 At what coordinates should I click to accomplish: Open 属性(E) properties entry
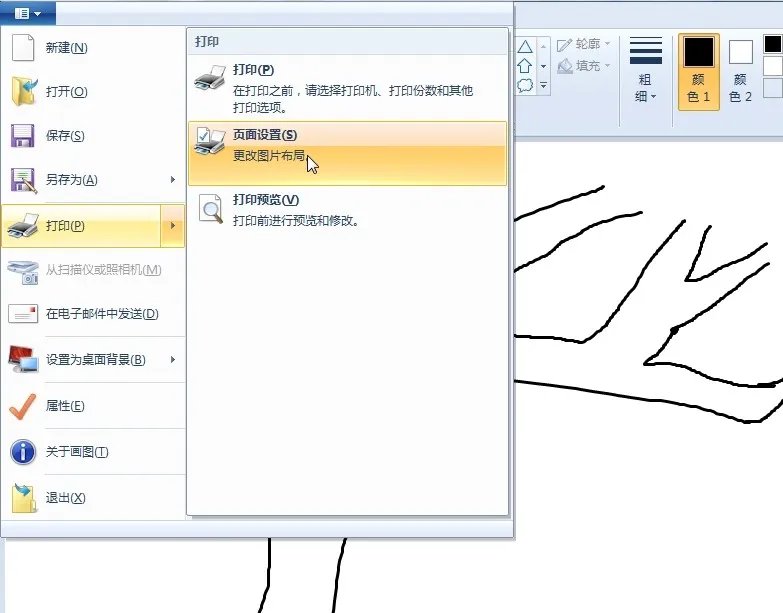click(x=93, y=406)
